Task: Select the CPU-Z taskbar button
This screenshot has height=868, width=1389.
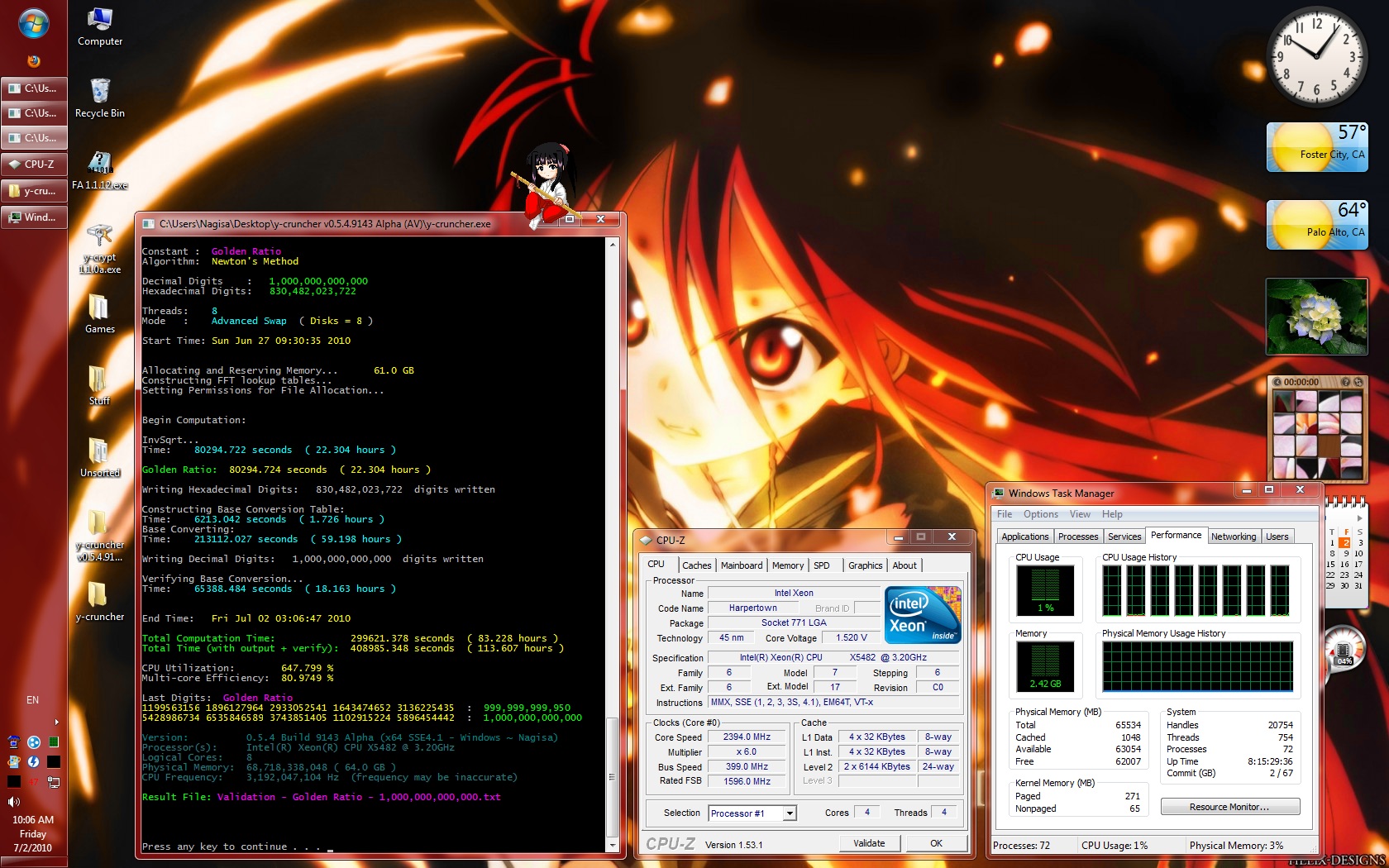Action: click(x=34, y=165)
